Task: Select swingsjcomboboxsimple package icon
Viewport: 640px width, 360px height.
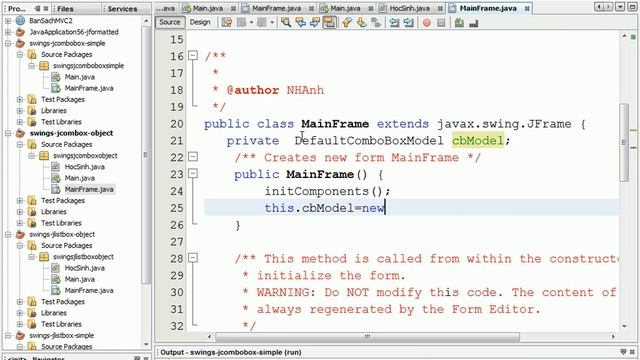Action: [x=44, y=65]
